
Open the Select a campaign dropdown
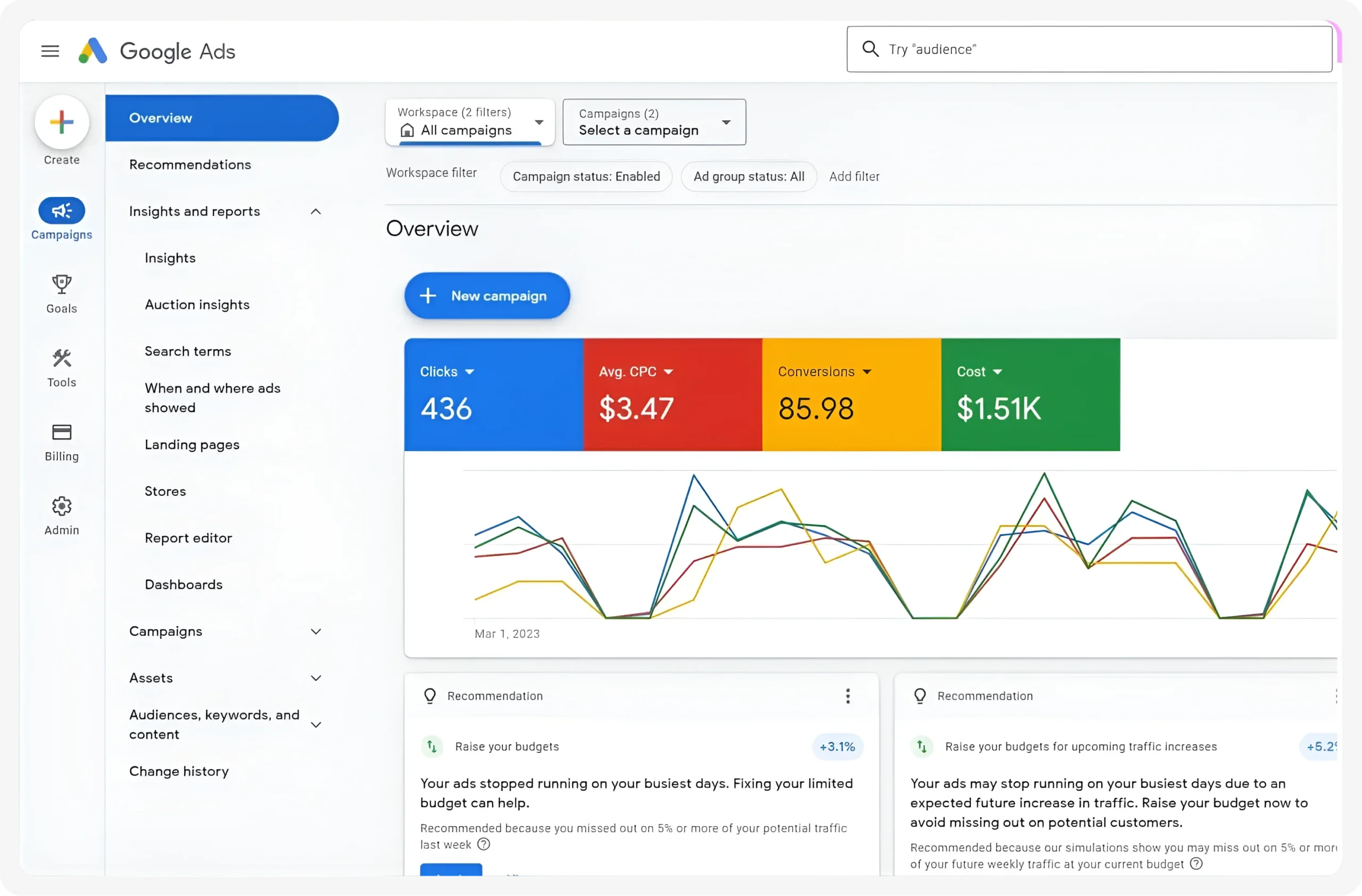654,122
